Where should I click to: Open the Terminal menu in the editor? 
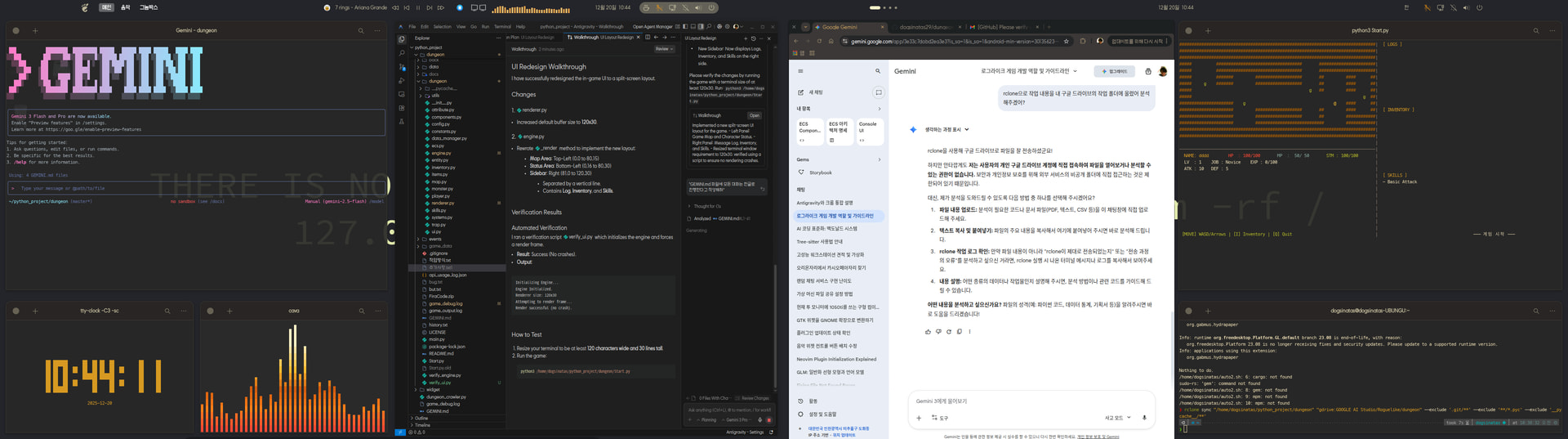502,26
